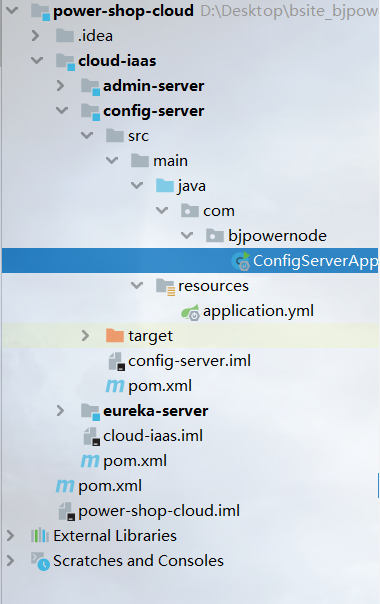Click the src folder icon
Image resolution: width=380 pixels, height=604 pixels.
[115, 136]
